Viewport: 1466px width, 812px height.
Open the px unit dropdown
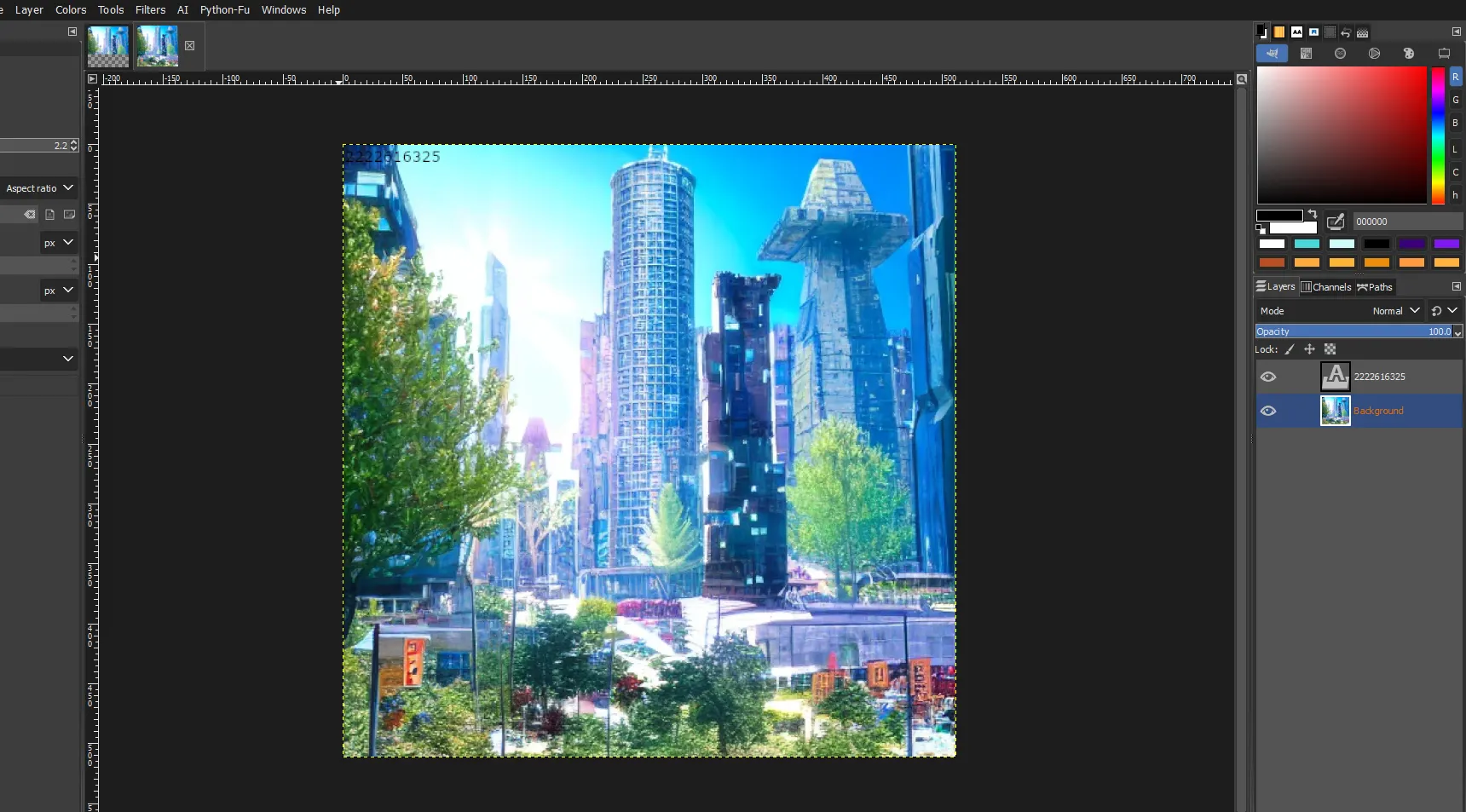tap(57, 243)
